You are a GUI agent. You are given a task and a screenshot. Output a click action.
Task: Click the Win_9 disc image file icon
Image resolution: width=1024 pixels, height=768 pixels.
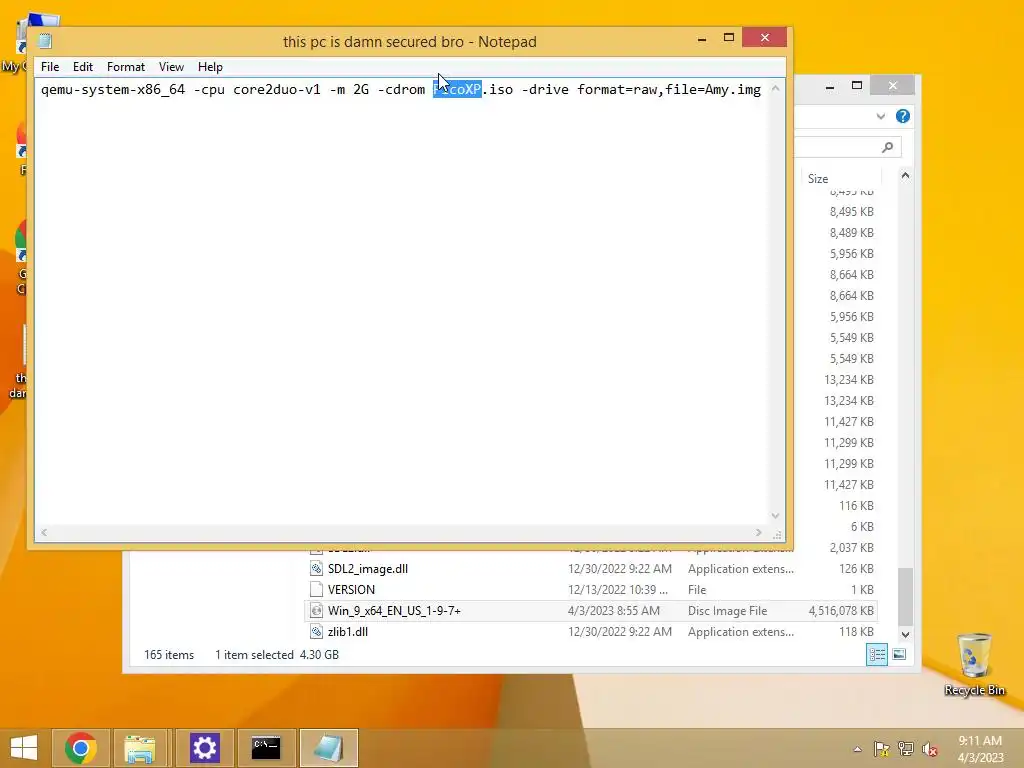click(x=316, y=611)
